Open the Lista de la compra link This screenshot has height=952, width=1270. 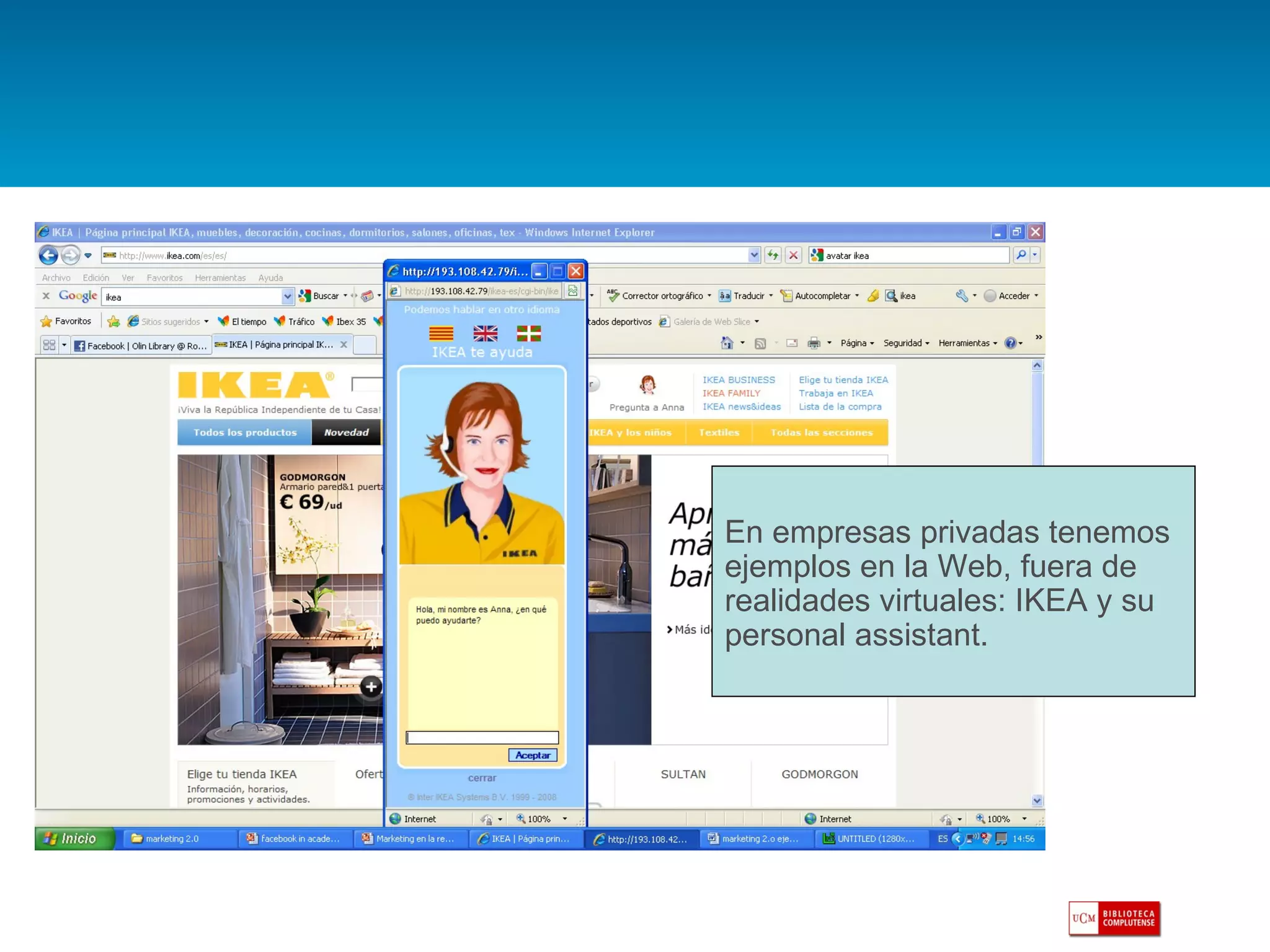(x=840, y=407)
